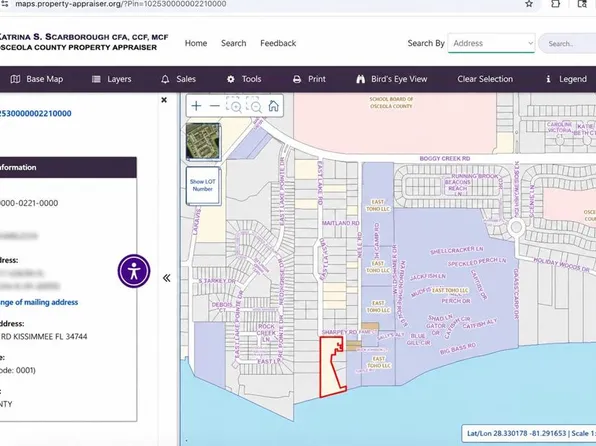Viewport: 596px width, 446px height.
Task: Open the Tools menu
Action: [x=244, y=79]
